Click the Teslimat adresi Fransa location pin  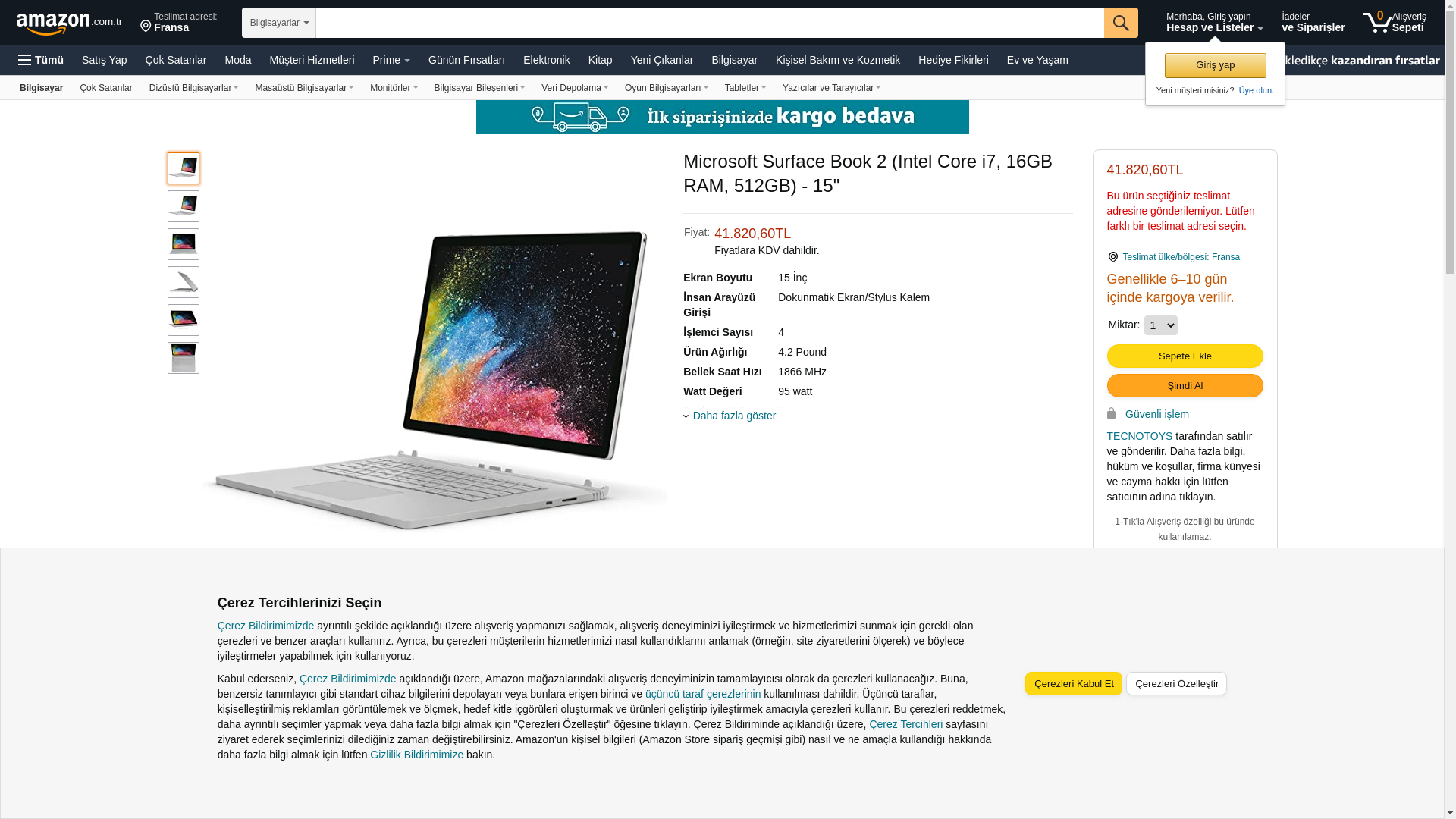tap(146, 27)
